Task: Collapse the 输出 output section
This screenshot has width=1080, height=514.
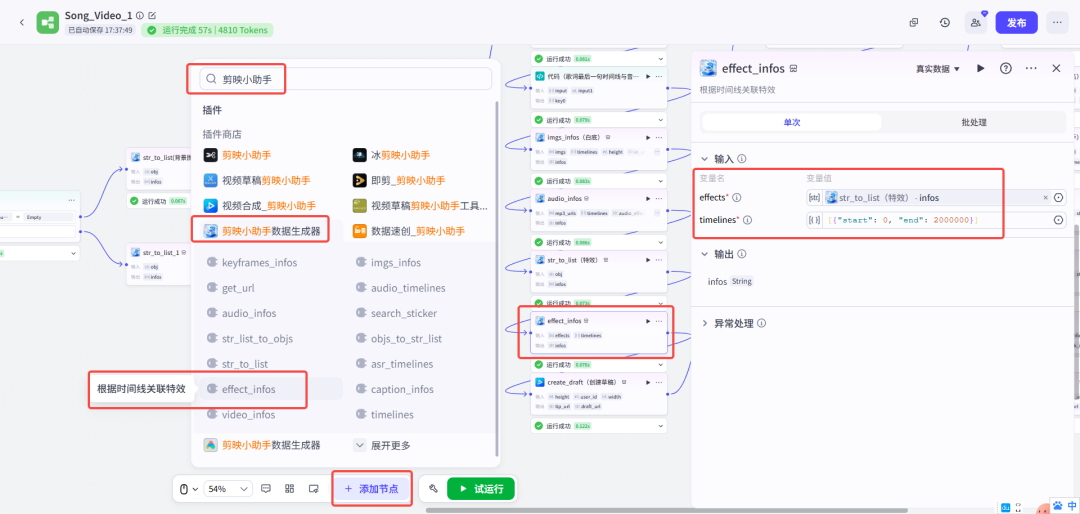Action: click(x=705, y=254)
